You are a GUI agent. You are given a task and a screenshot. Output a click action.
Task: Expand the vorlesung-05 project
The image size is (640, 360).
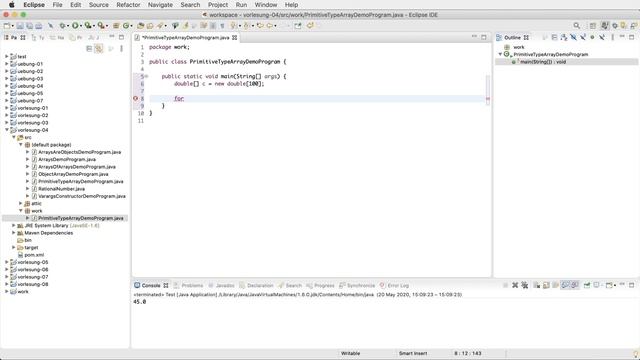tap(7, 262)
